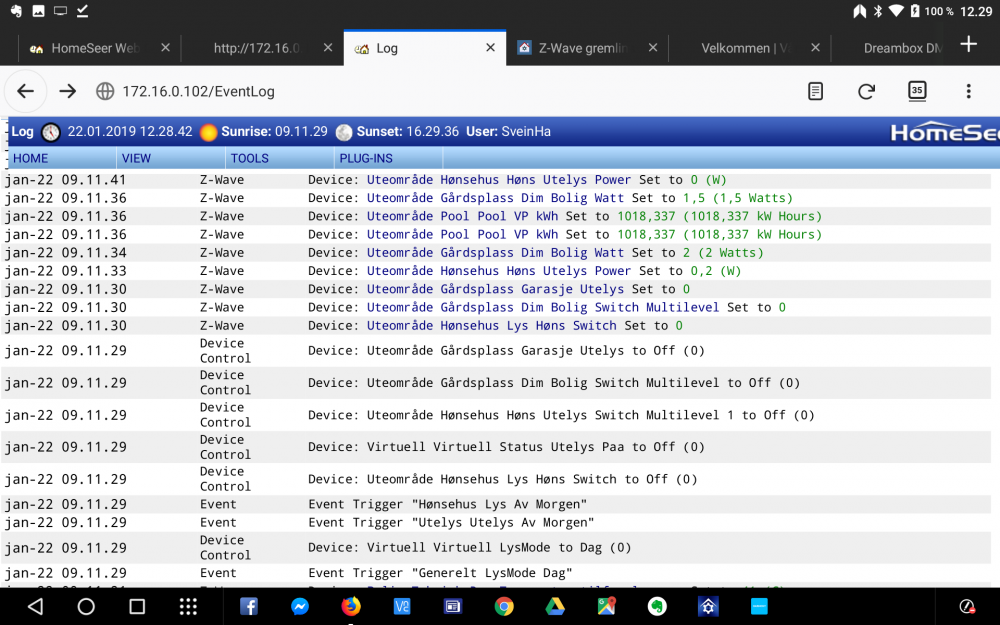Open the tab overview showing 35 tabs
Image resolution: width=1000 pixels, height=625 pixels.
[x=917, y=90]
